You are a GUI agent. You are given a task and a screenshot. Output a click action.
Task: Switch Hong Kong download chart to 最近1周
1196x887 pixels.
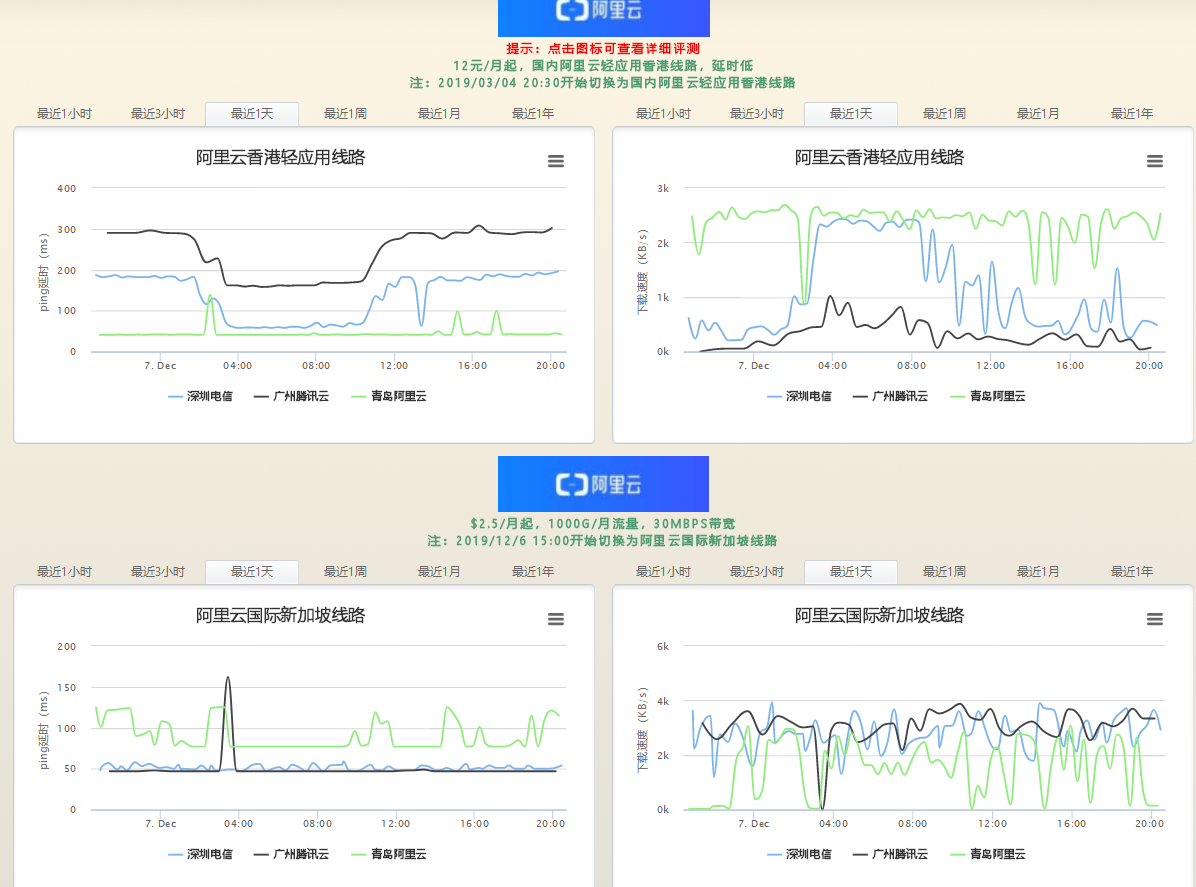pos(944,114)
